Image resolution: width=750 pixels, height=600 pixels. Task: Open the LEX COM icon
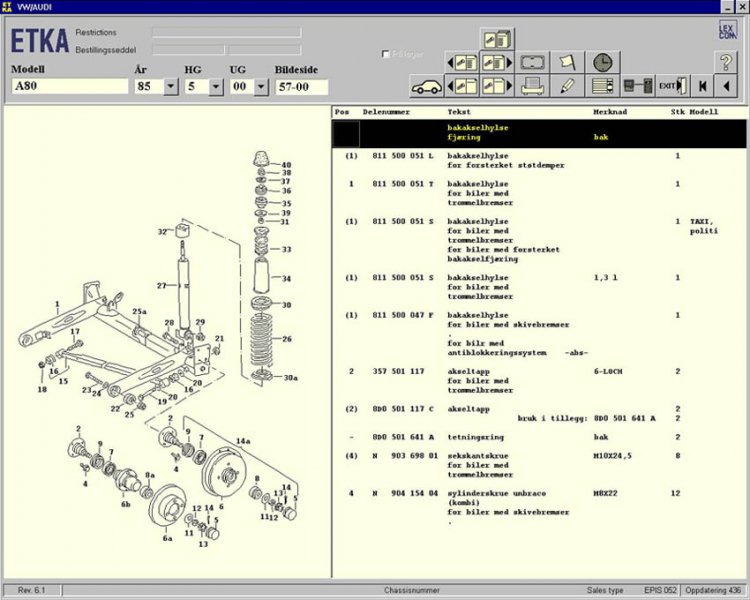[x=727, y=30]
